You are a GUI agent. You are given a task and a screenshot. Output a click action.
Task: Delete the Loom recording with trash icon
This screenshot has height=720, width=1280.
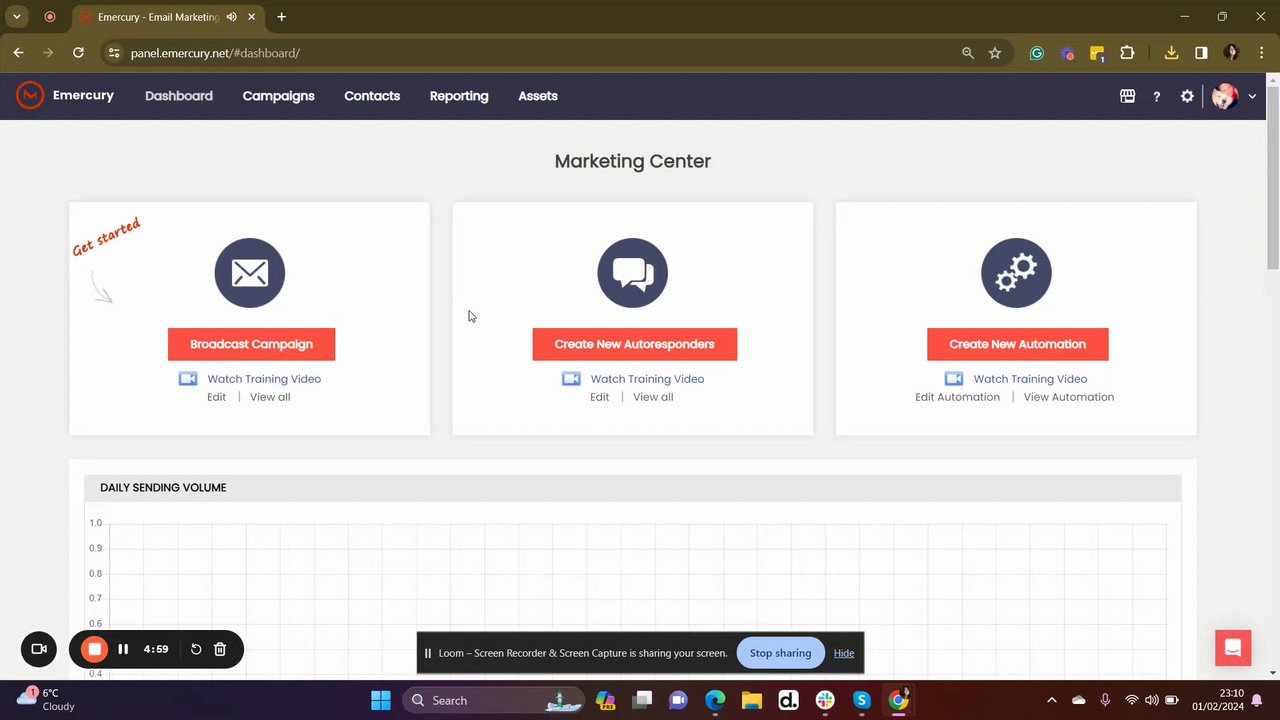coord(220,649)
